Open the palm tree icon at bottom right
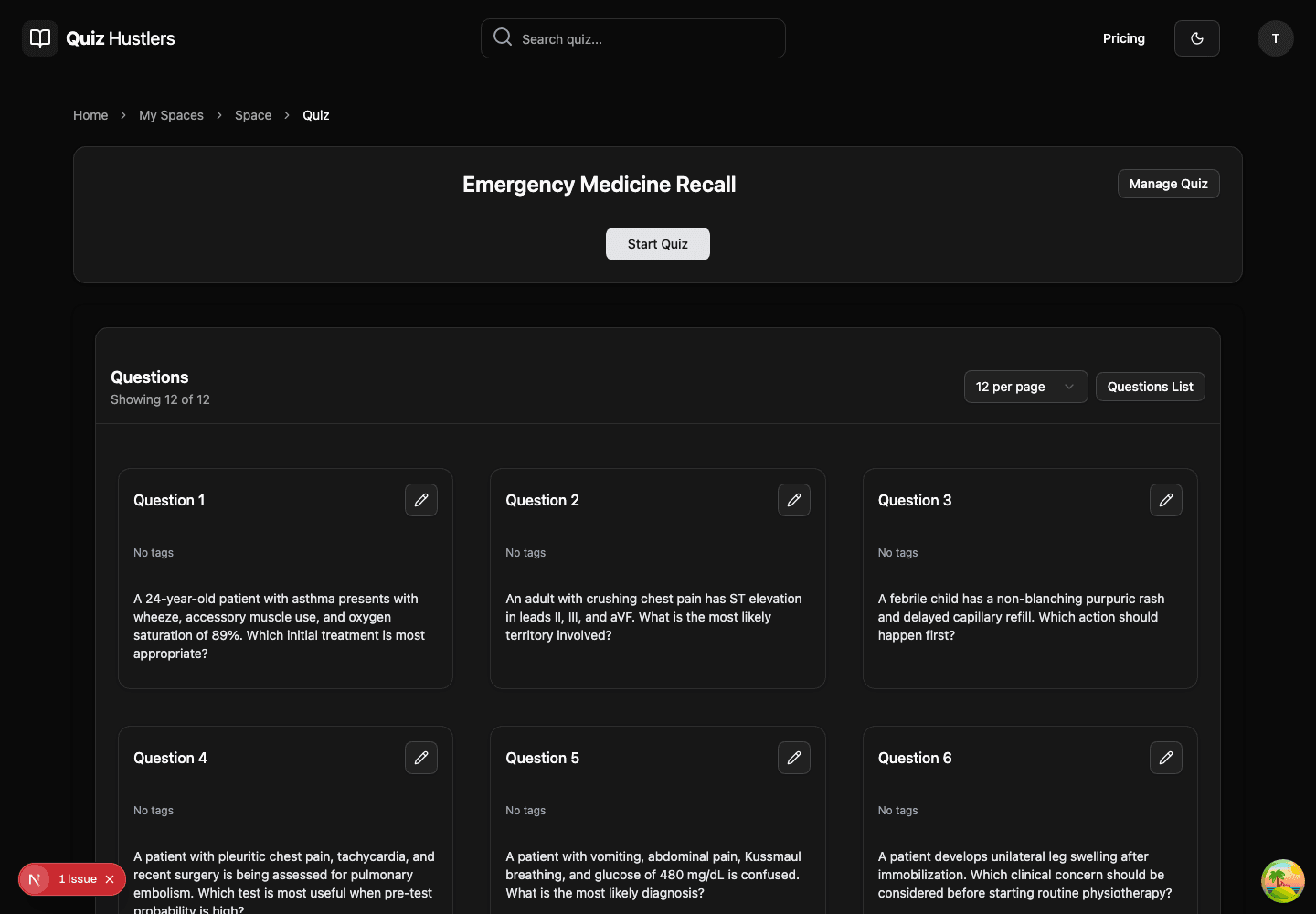The image size is (1316, 914). (1283, 881)
